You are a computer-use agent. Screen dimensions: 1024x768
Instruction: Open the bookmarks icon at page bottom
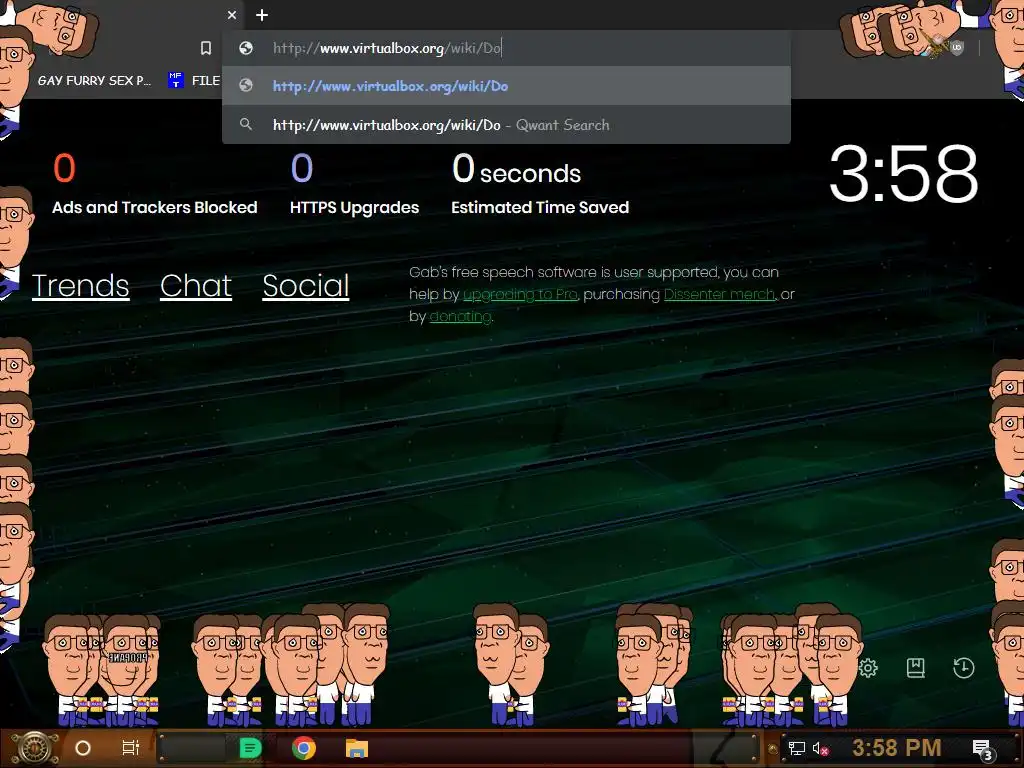(916, 667)
